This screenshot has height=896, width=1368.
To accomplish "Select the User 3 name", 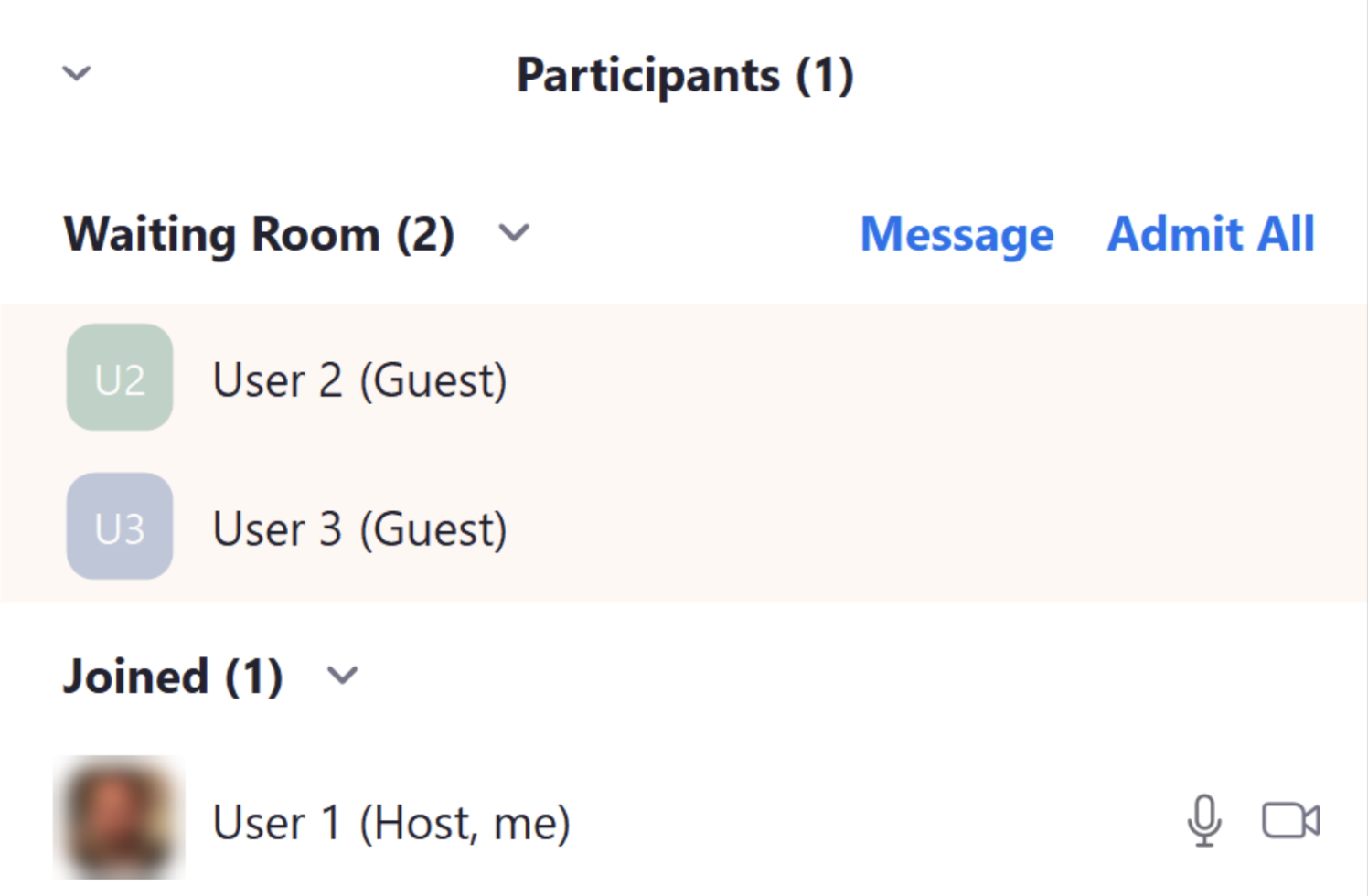I will click(x=278, y=529).
